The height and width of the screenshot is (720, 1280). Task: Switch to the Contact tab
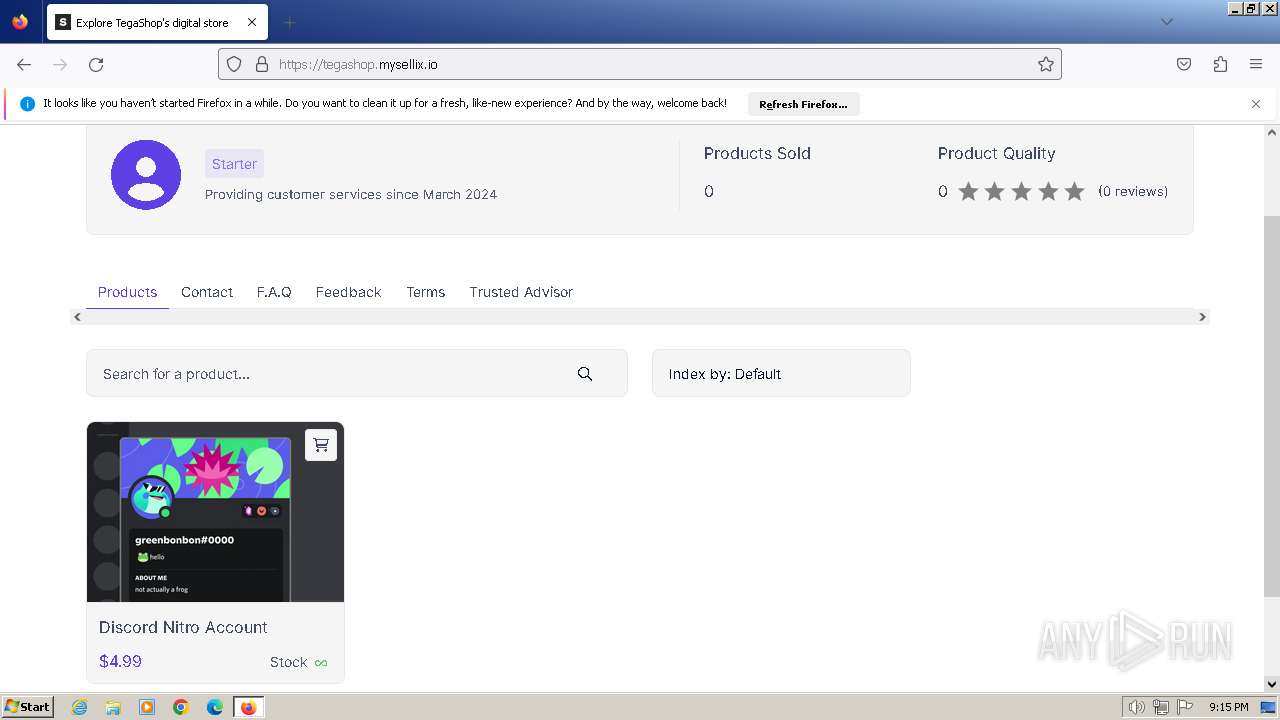tap(207, 292)
